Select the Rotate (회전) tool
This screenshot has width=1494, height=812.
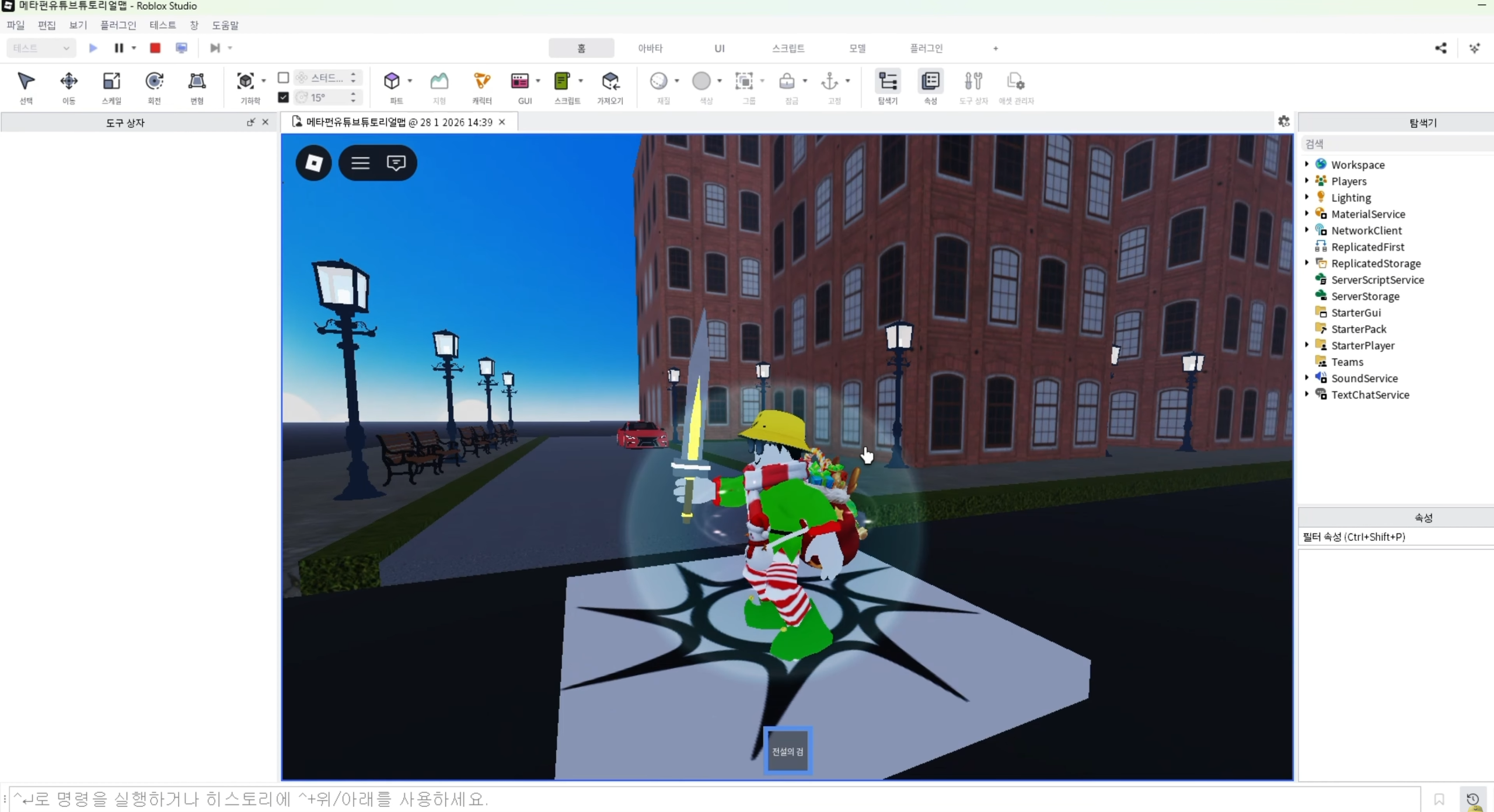[154, 82]
